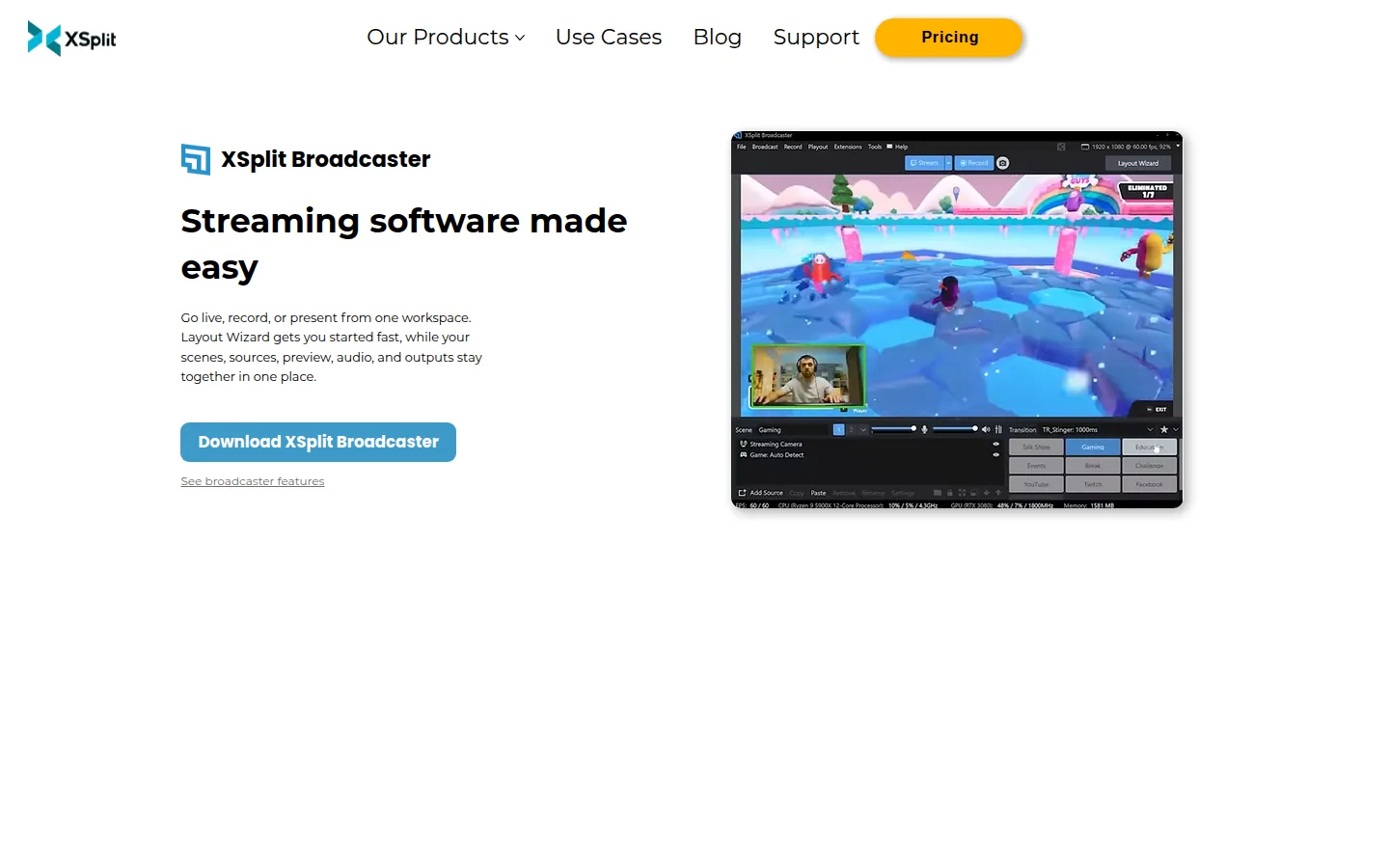Switch to the Talk Show scene

click(x=1036, y=448)
